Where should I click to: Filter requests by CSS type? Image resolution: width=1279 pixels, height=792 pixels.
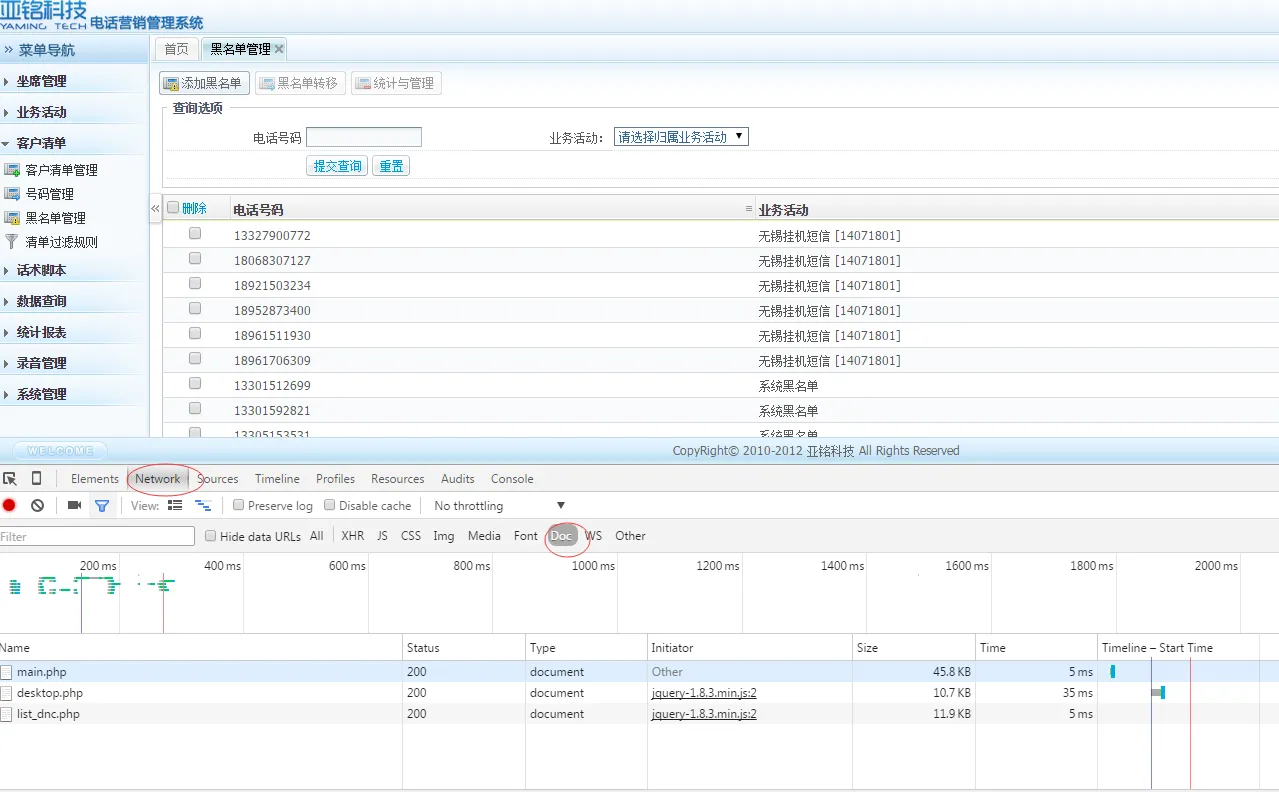pos(411,536)
